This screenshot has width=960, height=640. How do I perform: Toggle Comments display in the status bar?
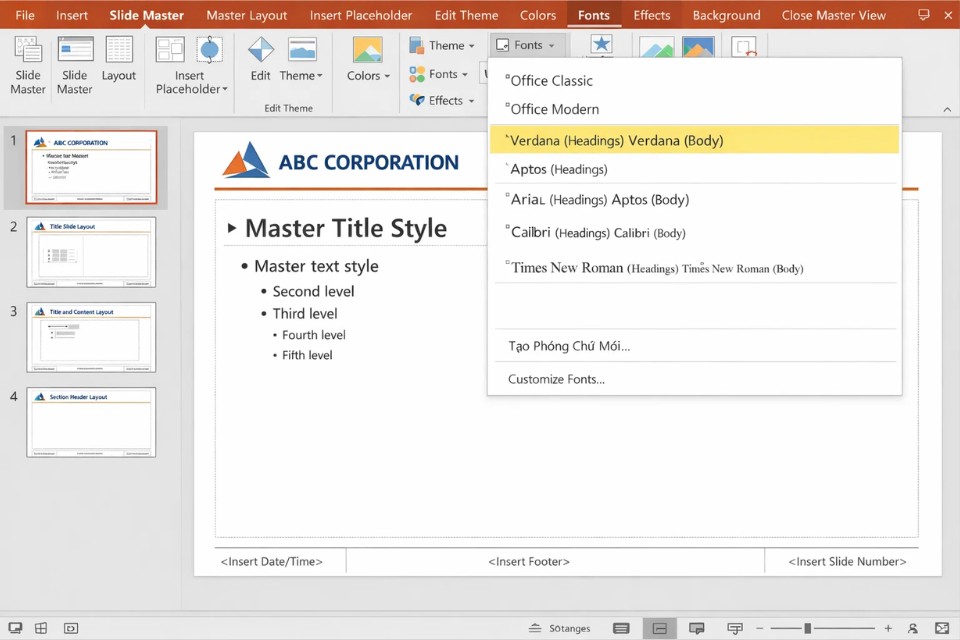pyautogui.click(x=696, y=628)
